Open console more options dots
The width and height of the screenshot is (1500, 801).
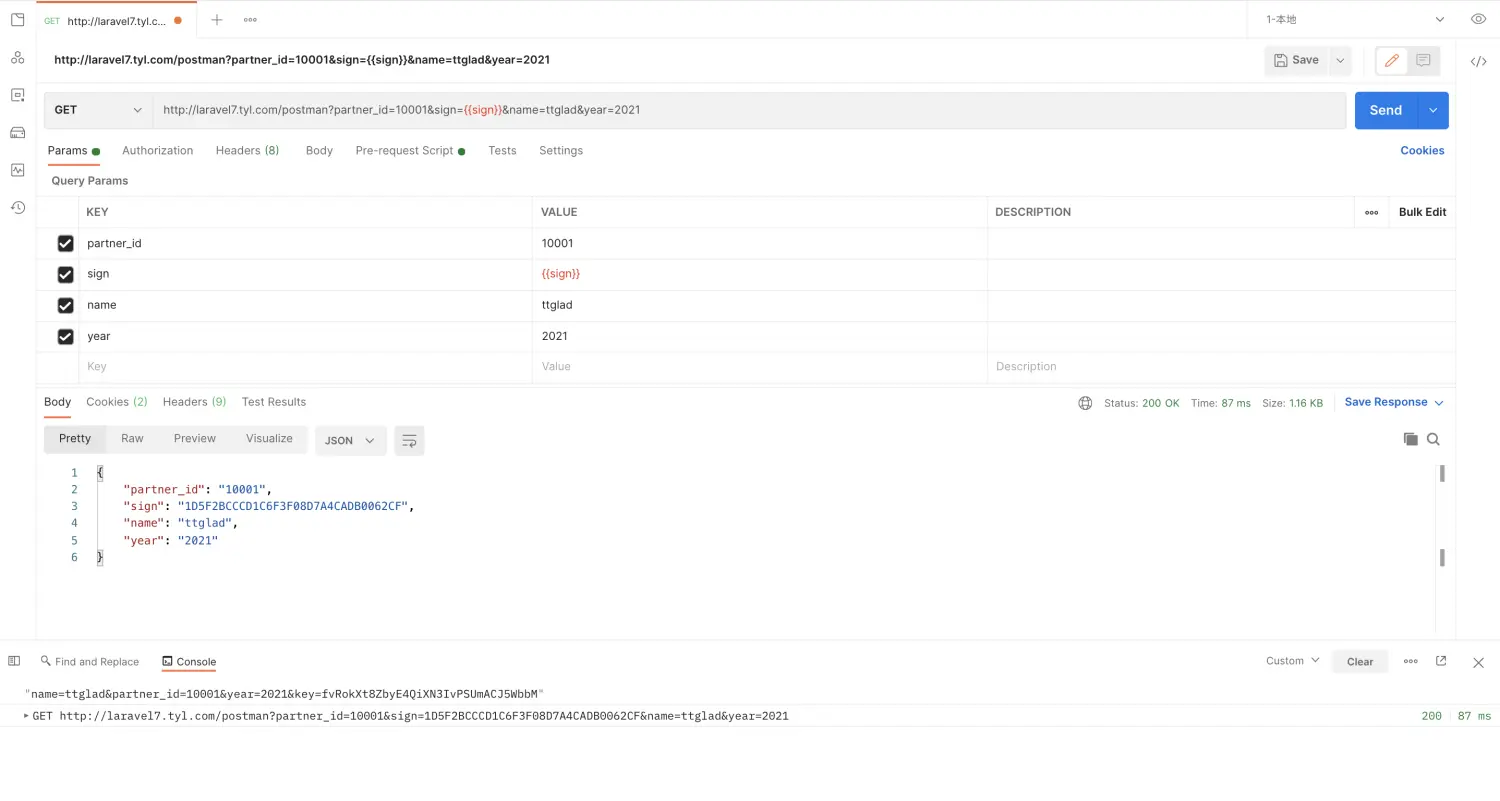click(1411, 661)
